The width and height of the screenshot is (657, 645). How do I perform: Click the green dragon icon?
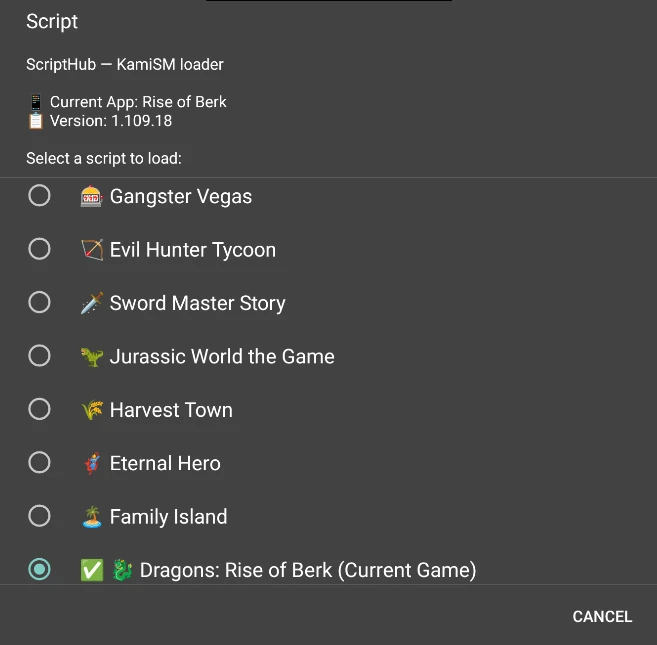[x=122, y=570]
